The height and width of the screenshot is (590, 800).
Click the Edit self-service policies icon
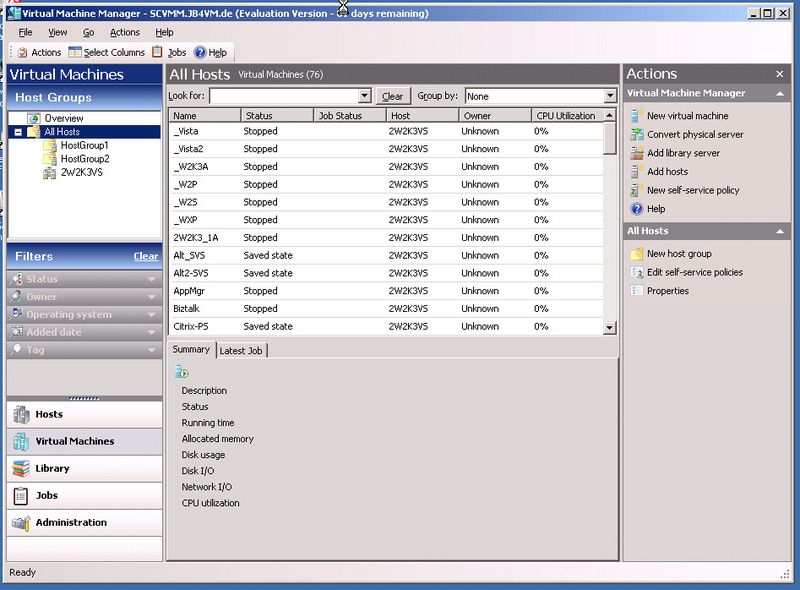tap(636, 272)
